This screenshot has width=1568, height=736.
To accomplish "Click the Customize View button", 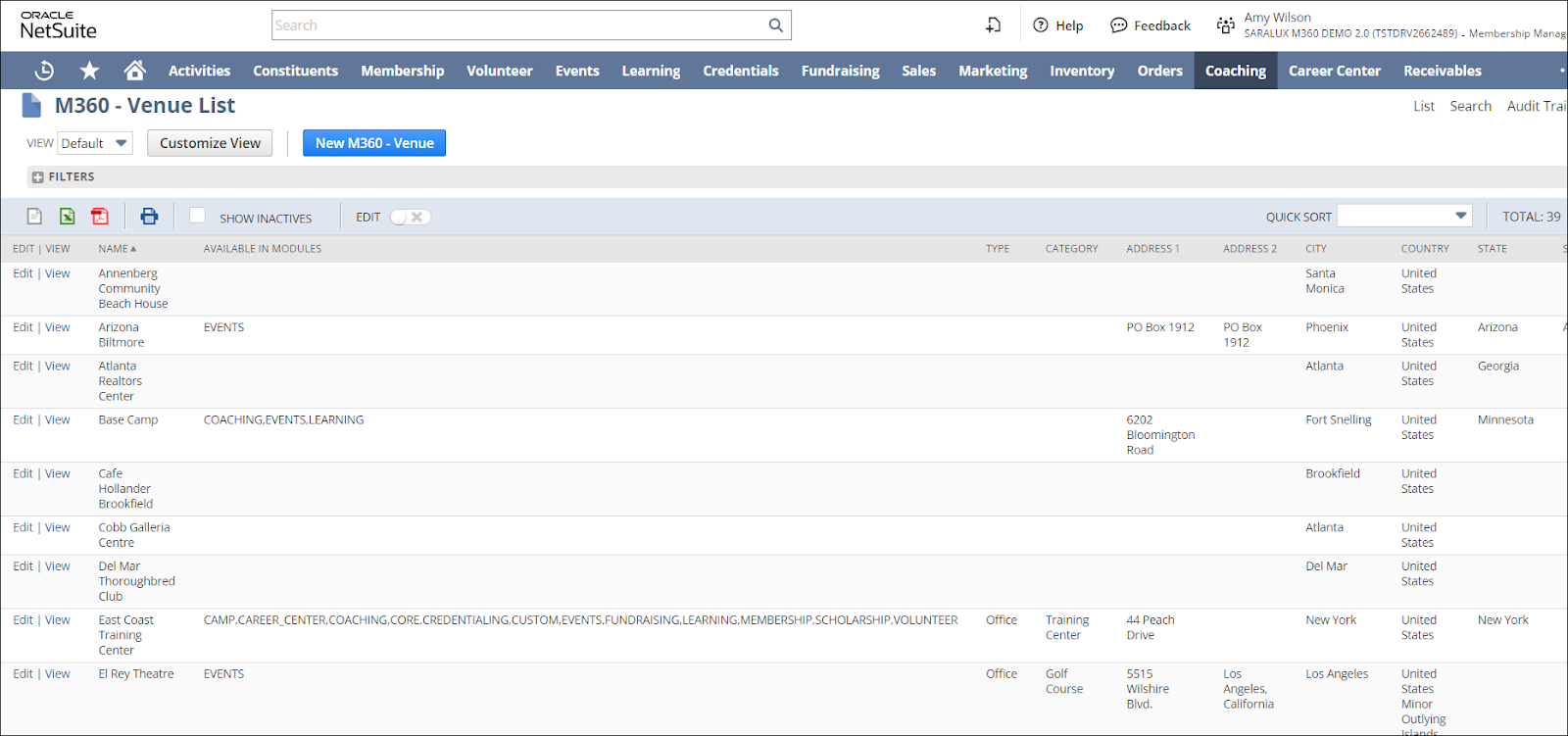I will coord(210,143).
